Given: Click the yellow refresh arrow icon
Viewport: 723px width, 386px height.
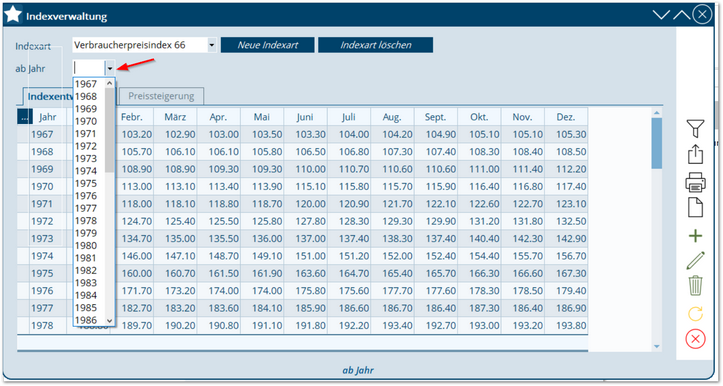Looking at the screenshot, I should pos(695,314).
